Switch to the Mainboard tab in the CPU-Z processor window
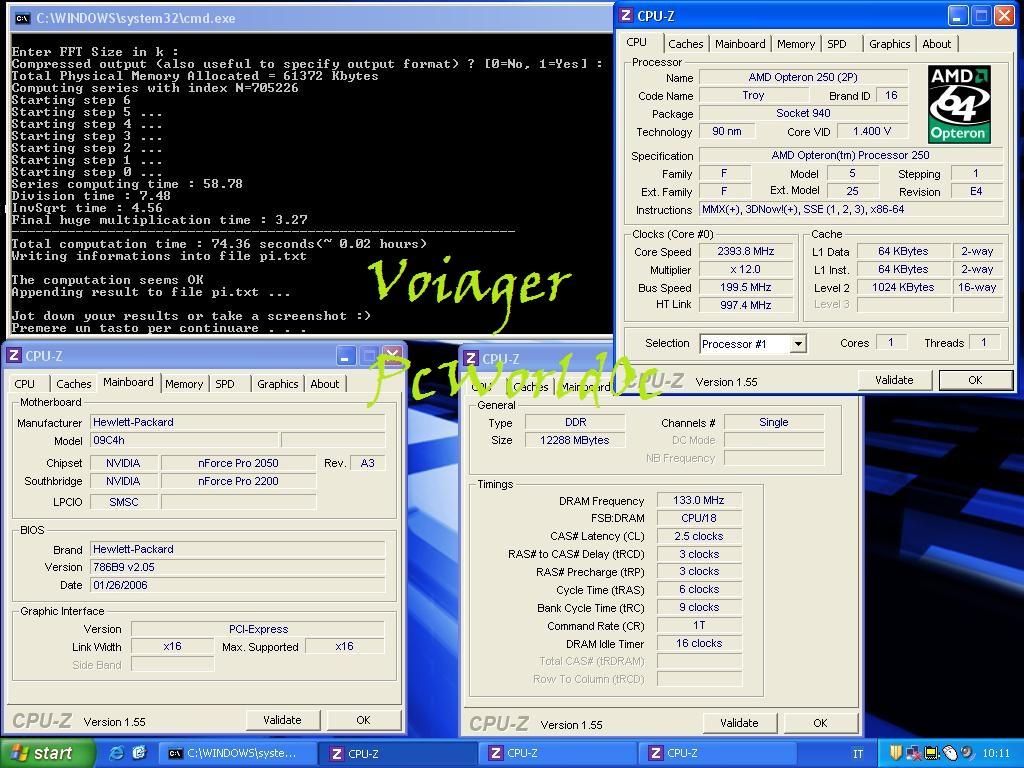Image resolution: width=1024 pixels, height=768 pixels. [740, 44]
